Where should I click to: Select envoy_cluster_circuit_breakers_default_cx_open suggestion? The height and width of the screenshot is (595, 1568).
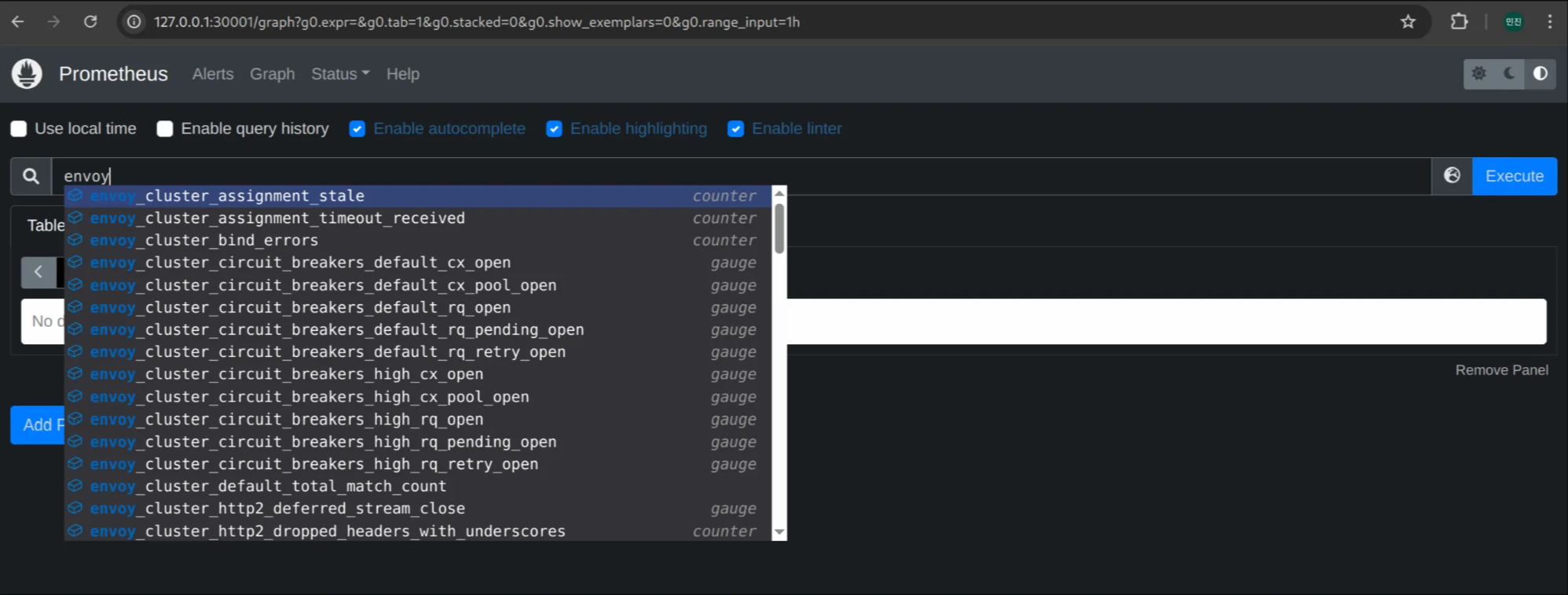[x=418, y=263]
